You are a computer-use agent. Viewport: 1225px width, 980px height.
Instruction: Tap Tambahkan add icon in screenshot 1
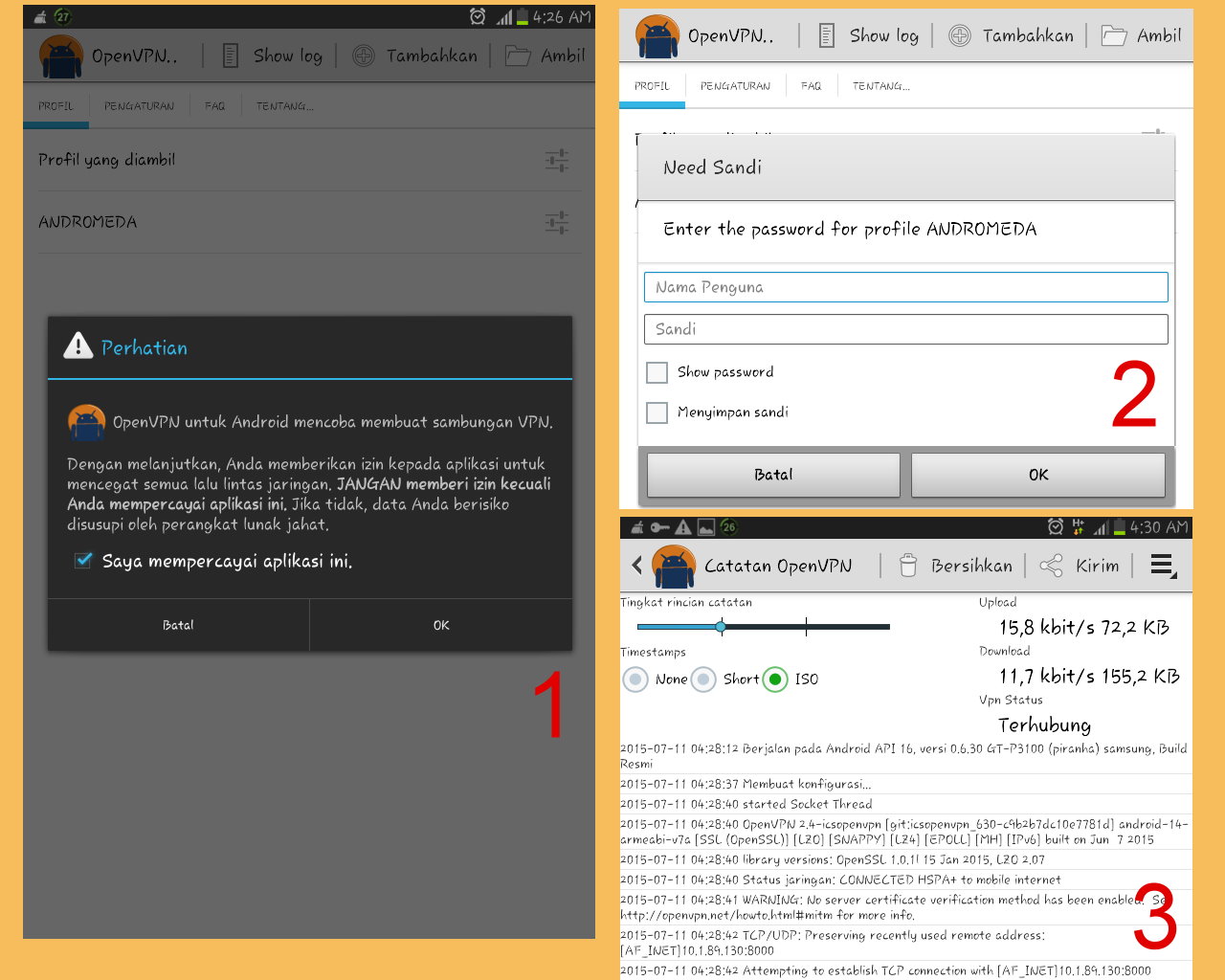(364, 56)
